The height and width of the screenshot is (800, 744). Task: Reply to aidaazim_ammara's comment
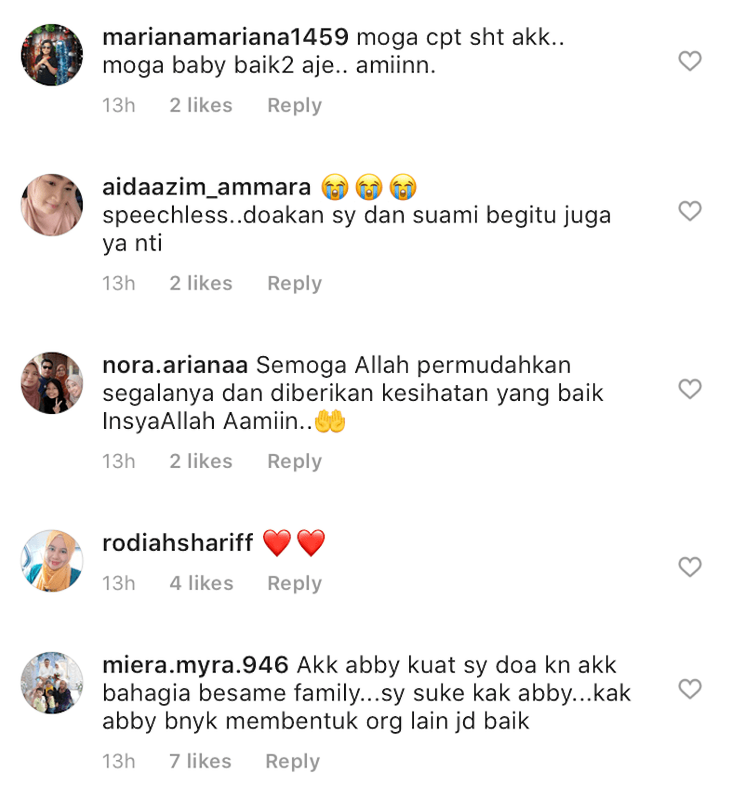[294, 284]
